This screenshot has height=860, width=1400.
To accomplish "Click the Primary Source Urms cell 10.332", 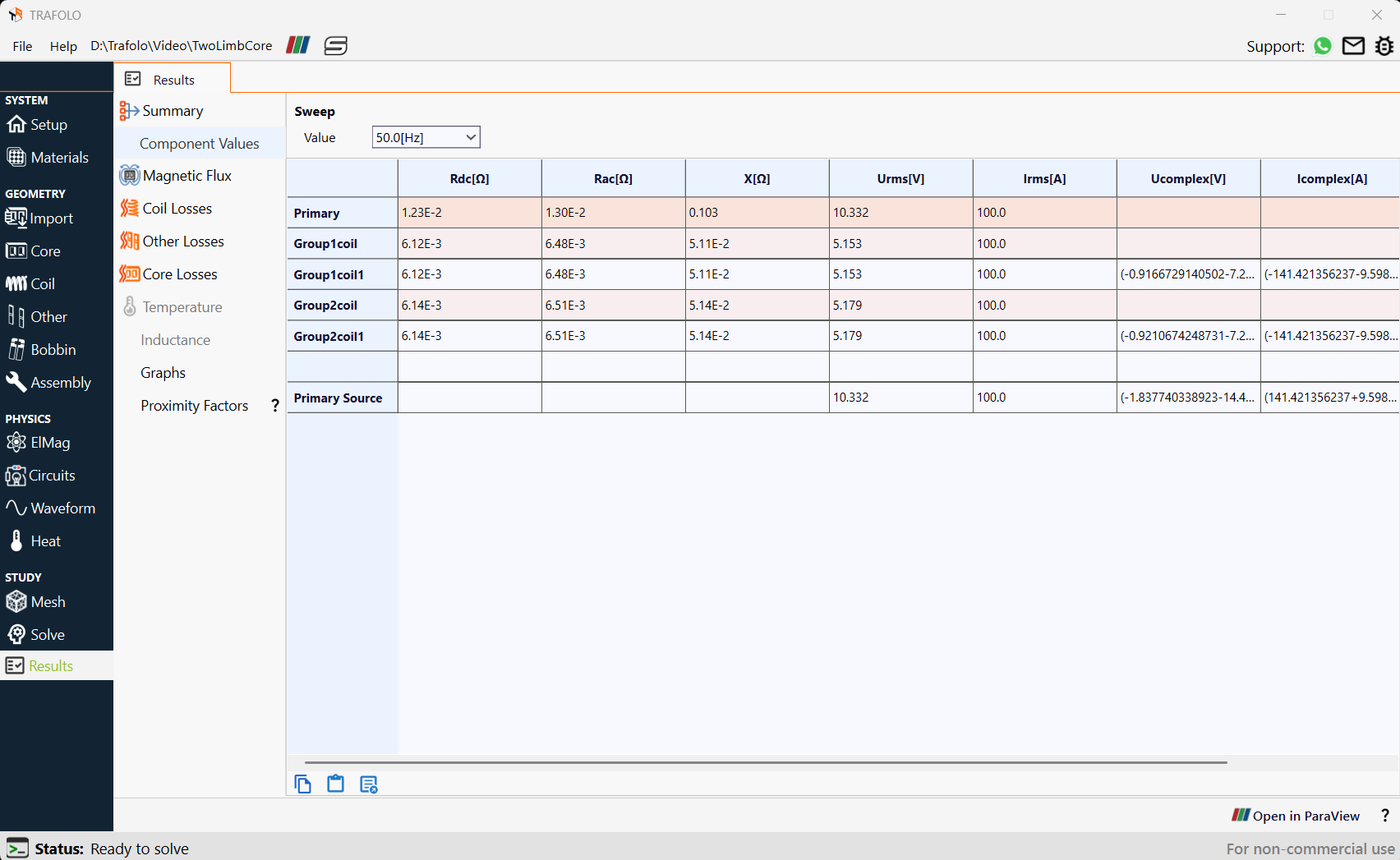I will click(901, 398).
